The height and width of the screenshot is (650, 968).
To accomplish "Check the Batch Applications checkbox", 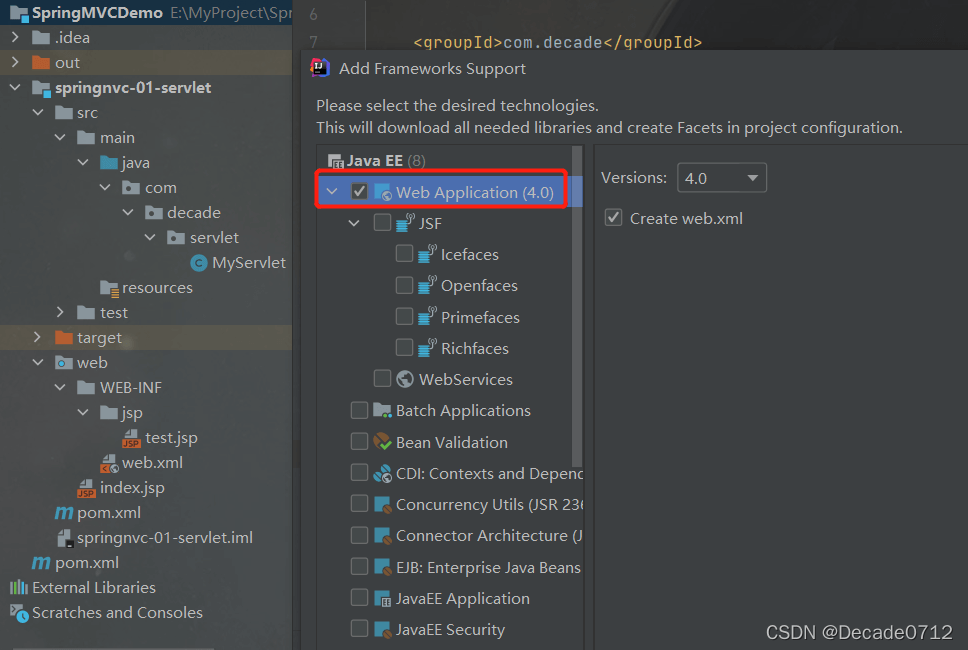I will [359, 410].
